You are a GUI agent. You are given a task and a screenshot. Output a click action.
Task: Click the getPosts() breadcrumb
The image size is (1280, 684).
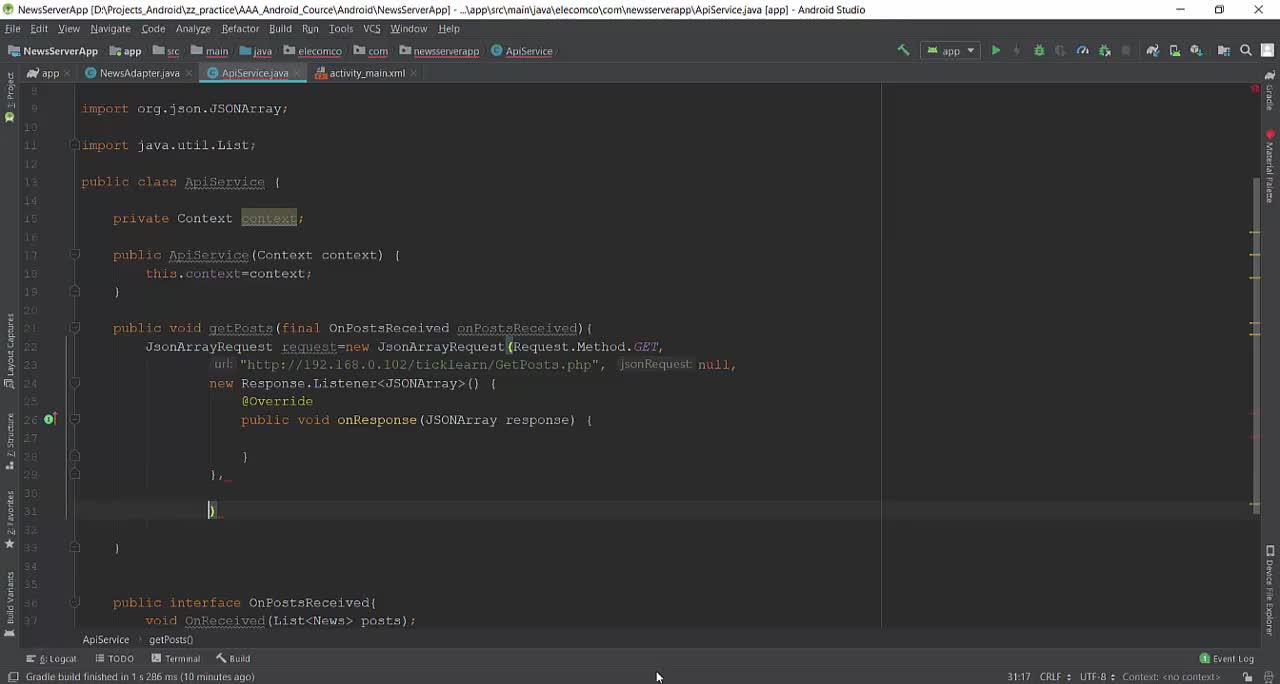click(171, 640)
